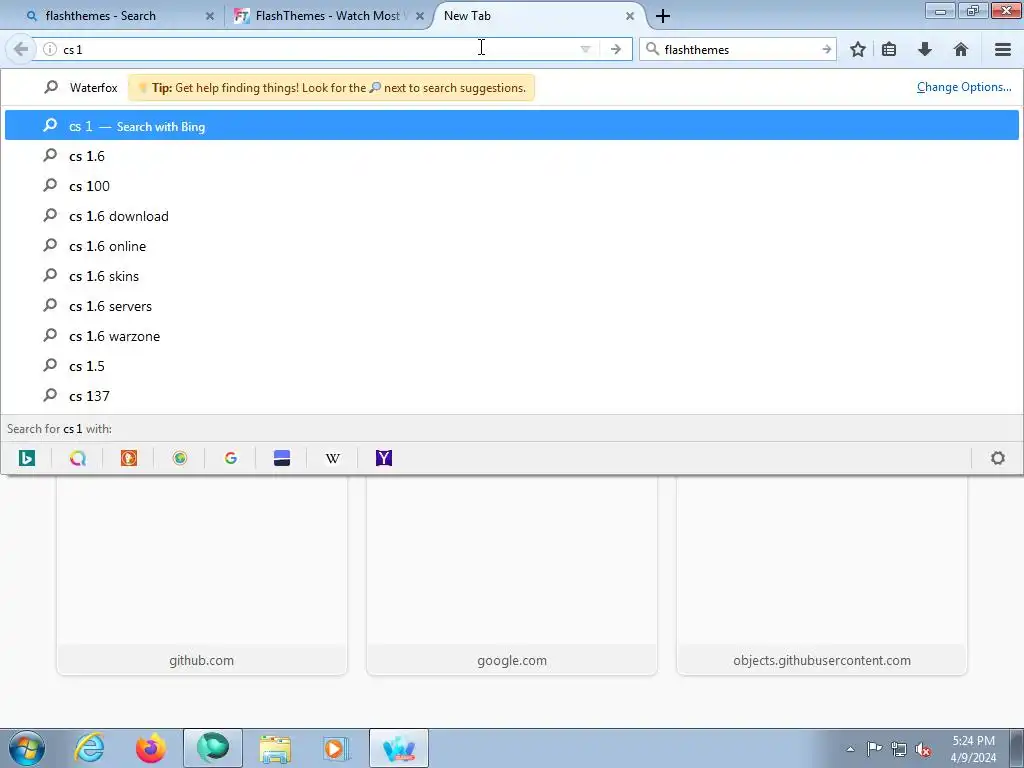Go to Home page icon
Image resolution: width=1024 pixels, height=768 pixels.
point(961,49)
